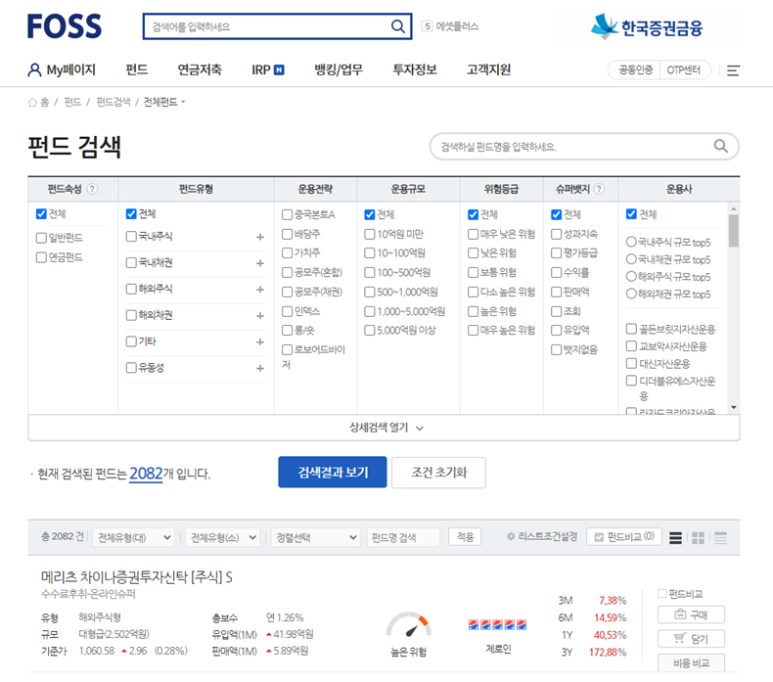
Task: Open the 전체유형(대) dropdown
Action: coord(133,537)
